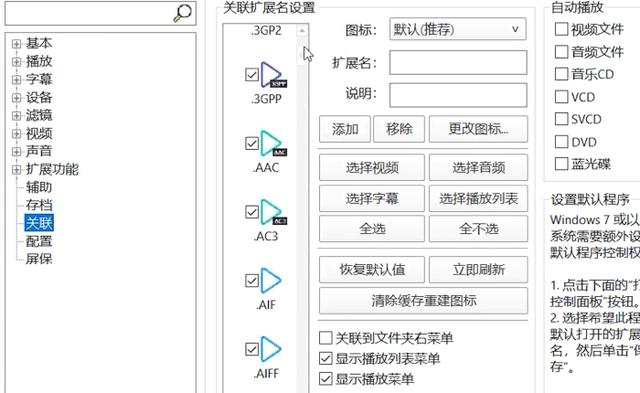Select 屏保 in the tree
Screen dimensions: 640x393
click(39, 259)
